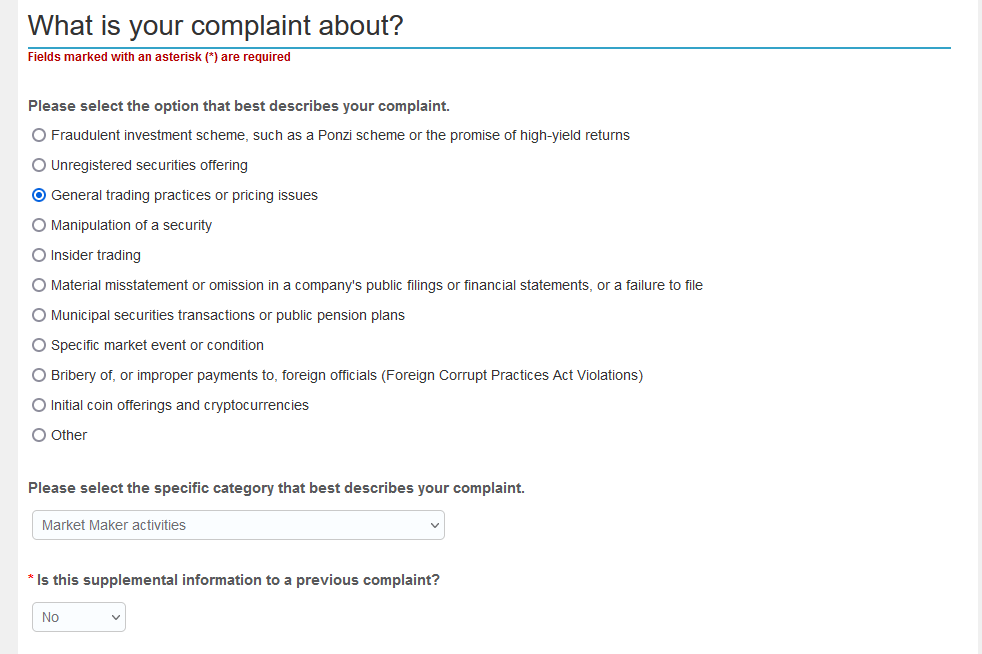Click the Specific market event label text

point(157,345)
